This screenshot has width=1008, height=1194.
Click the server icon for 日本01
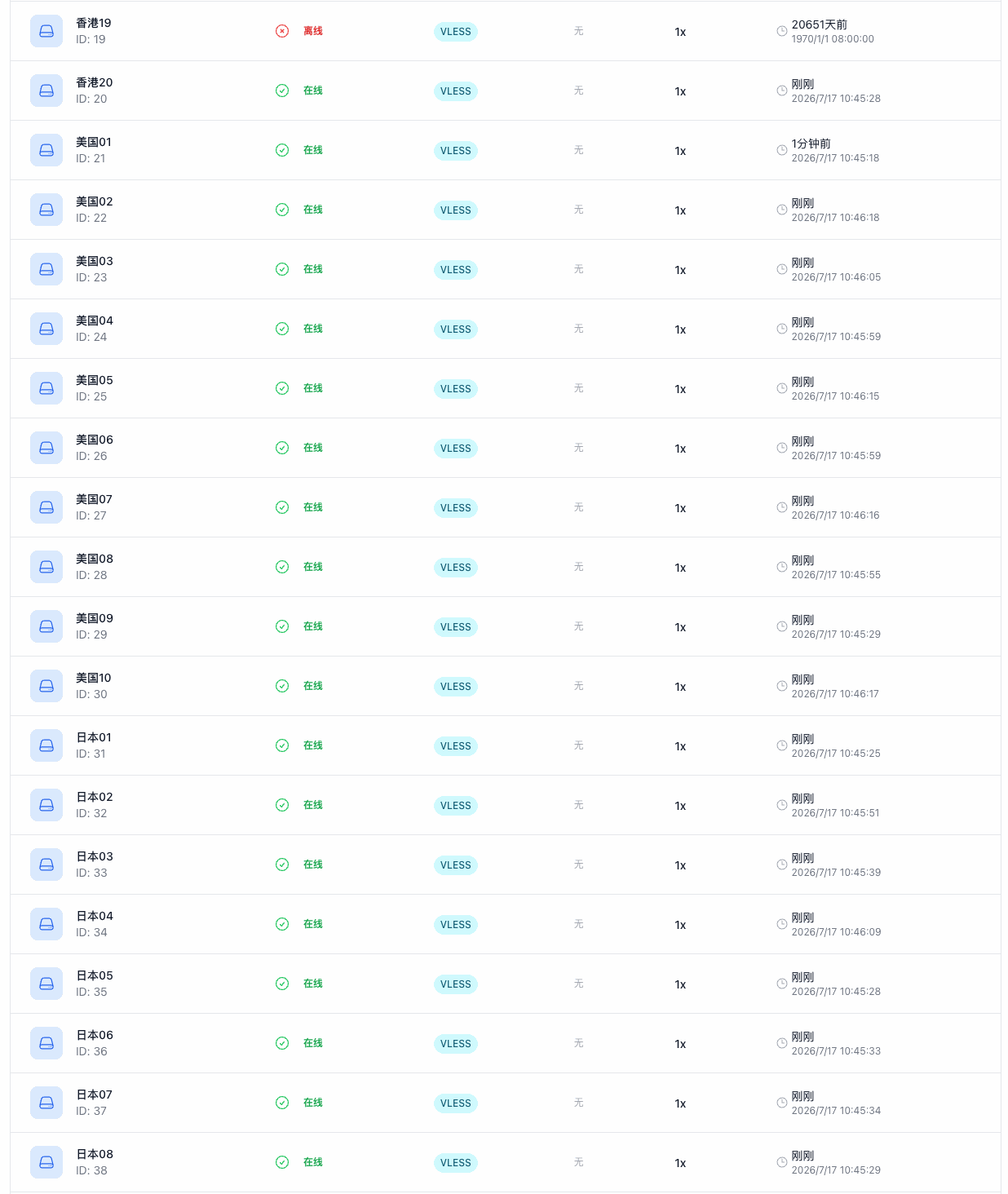coord(46,745)
